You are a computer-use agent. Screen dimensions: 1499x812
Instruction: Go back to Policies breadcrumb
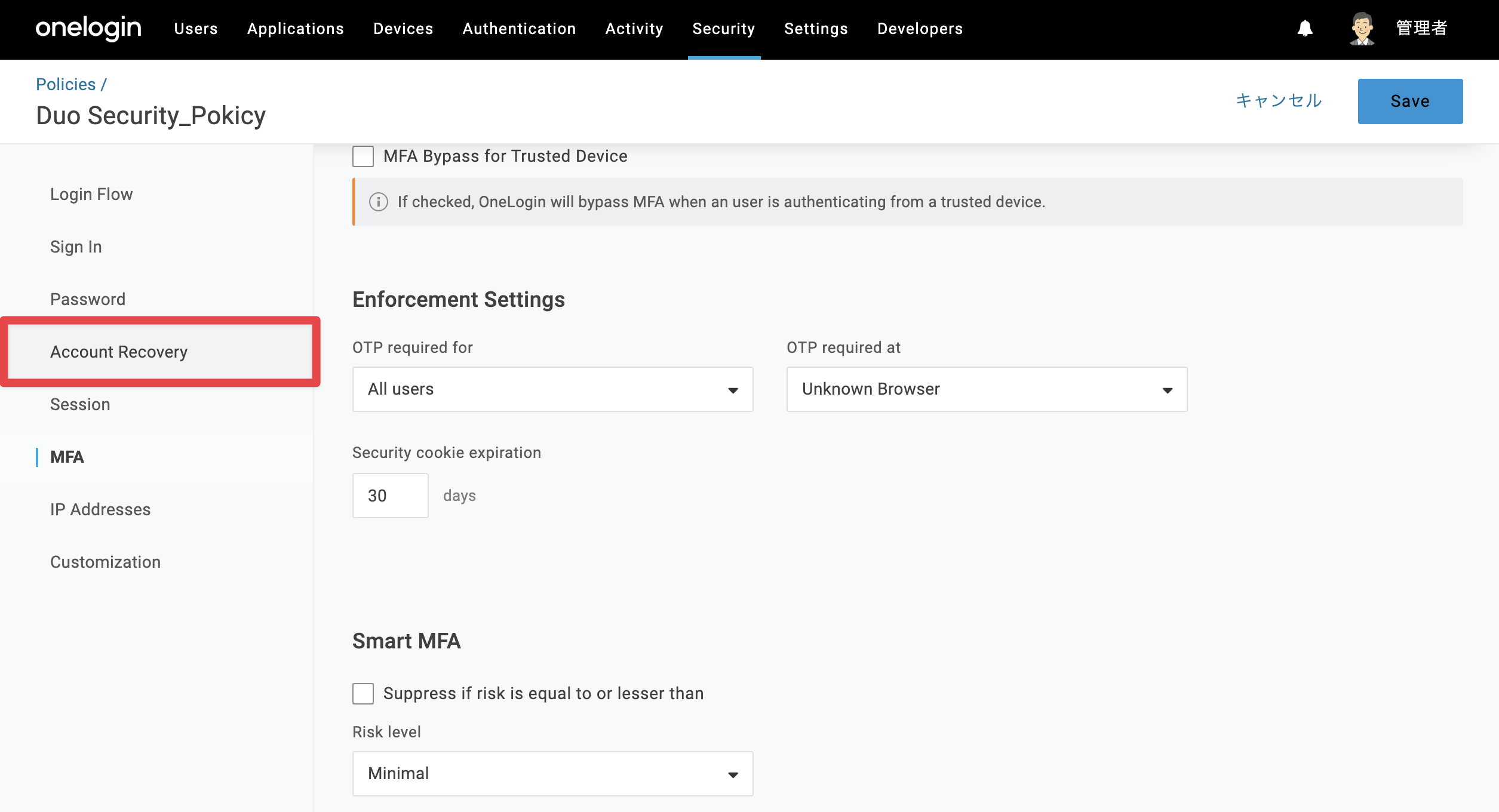(x=66, y=84)
